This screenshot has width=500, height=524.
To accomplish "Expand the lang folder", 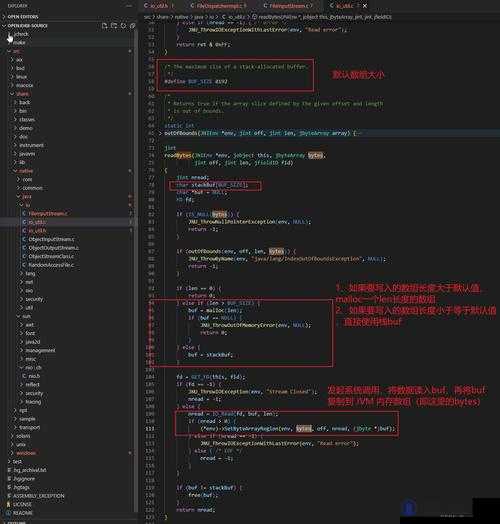I will [28, 273].
